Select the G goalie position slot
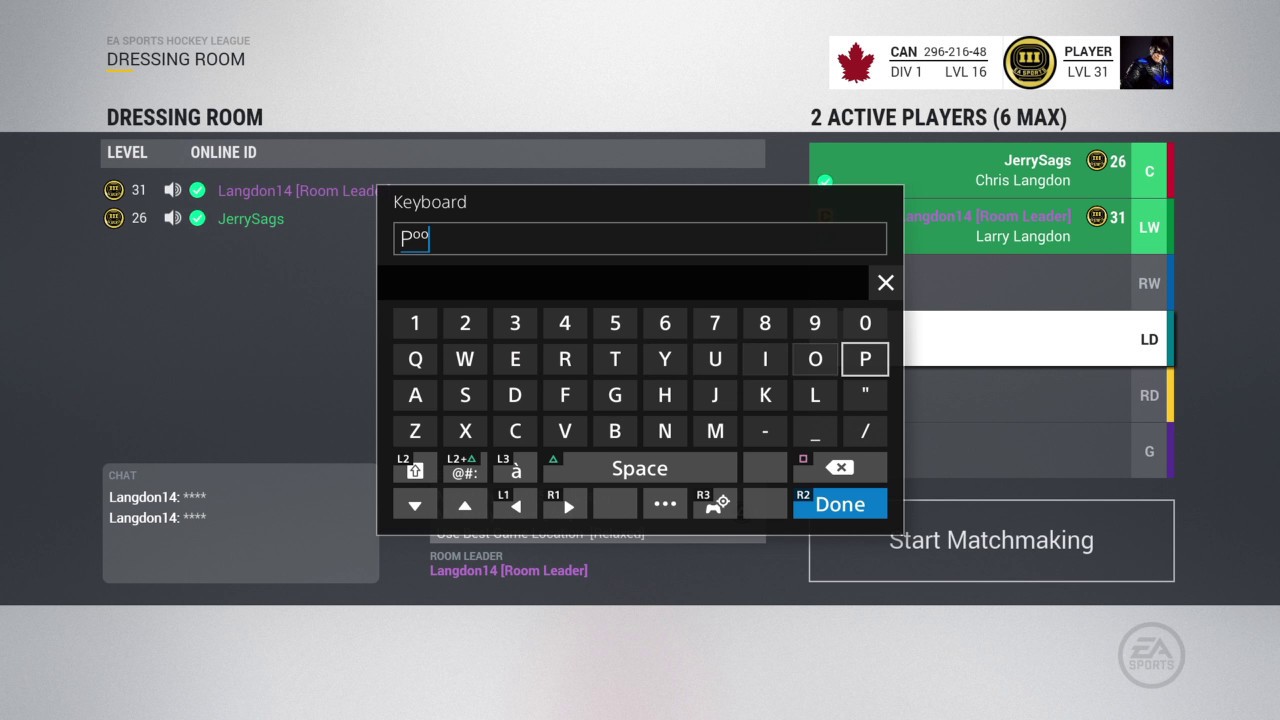The height and width of the screenshot is (720, 1280). point(1038,451)
